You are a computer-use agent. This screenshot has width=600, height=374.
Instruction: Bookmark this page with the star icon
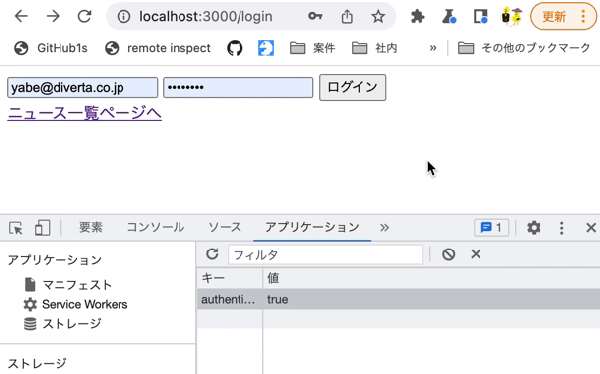[378, 16]
